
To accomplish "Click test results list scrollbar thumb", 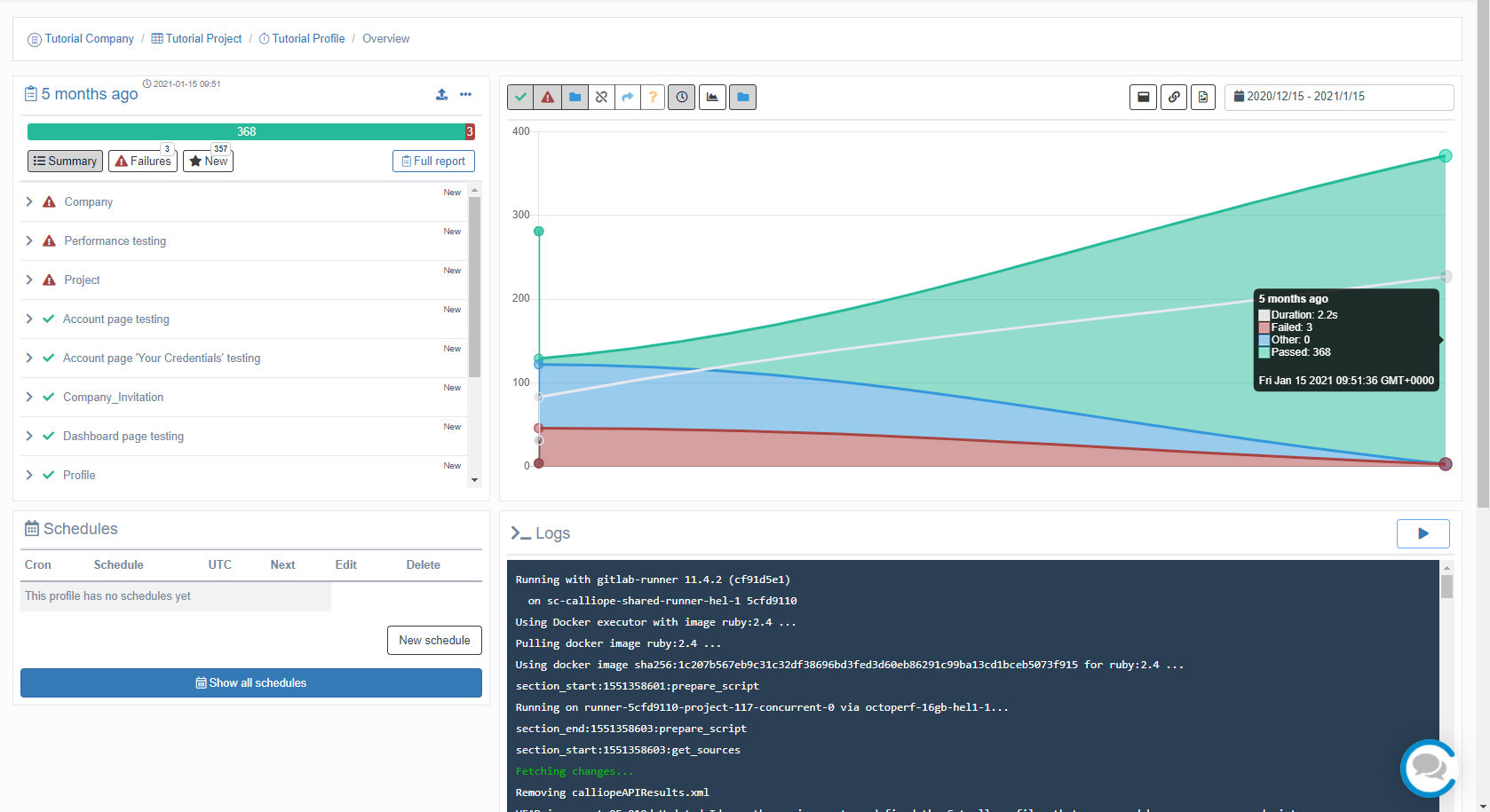I will point(474,287).
